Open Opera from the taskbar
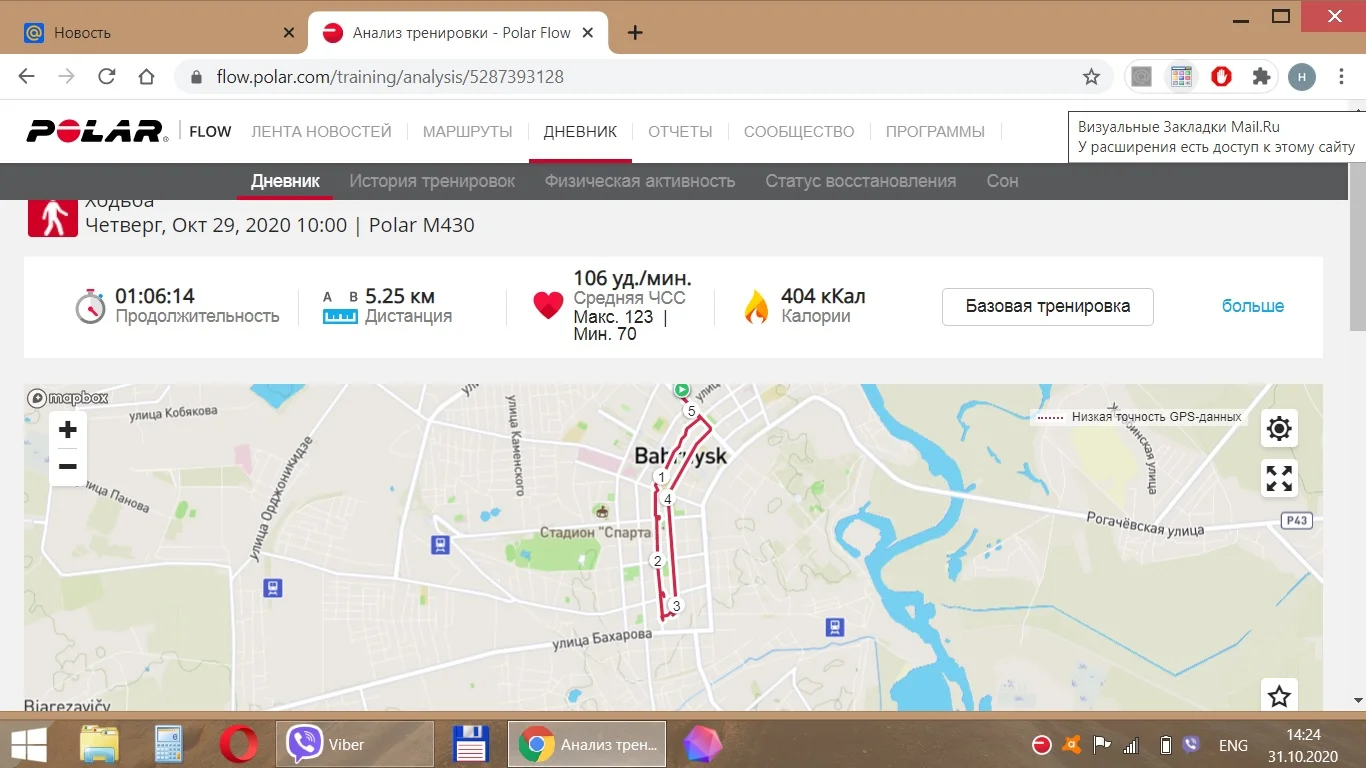 pyautogui.click(x=238, y=745)
